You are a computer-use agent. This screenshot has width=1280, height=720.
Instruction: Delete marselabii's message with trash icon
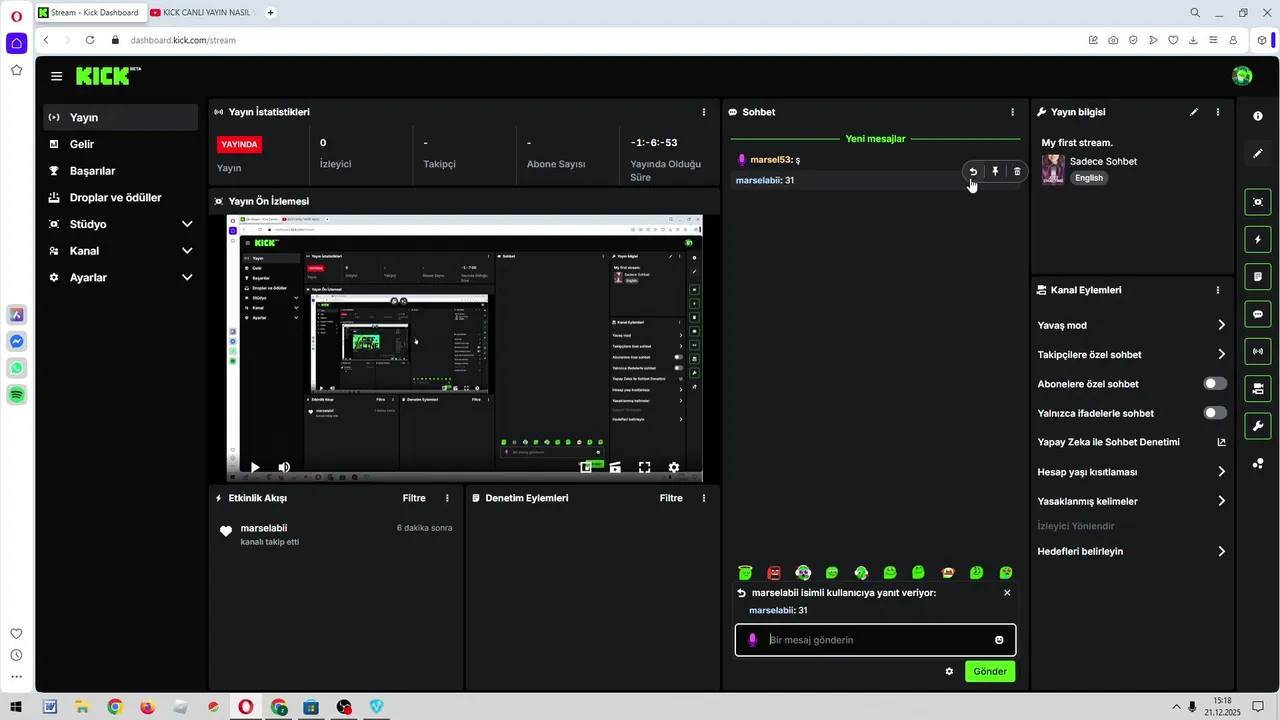[1017, 172]
